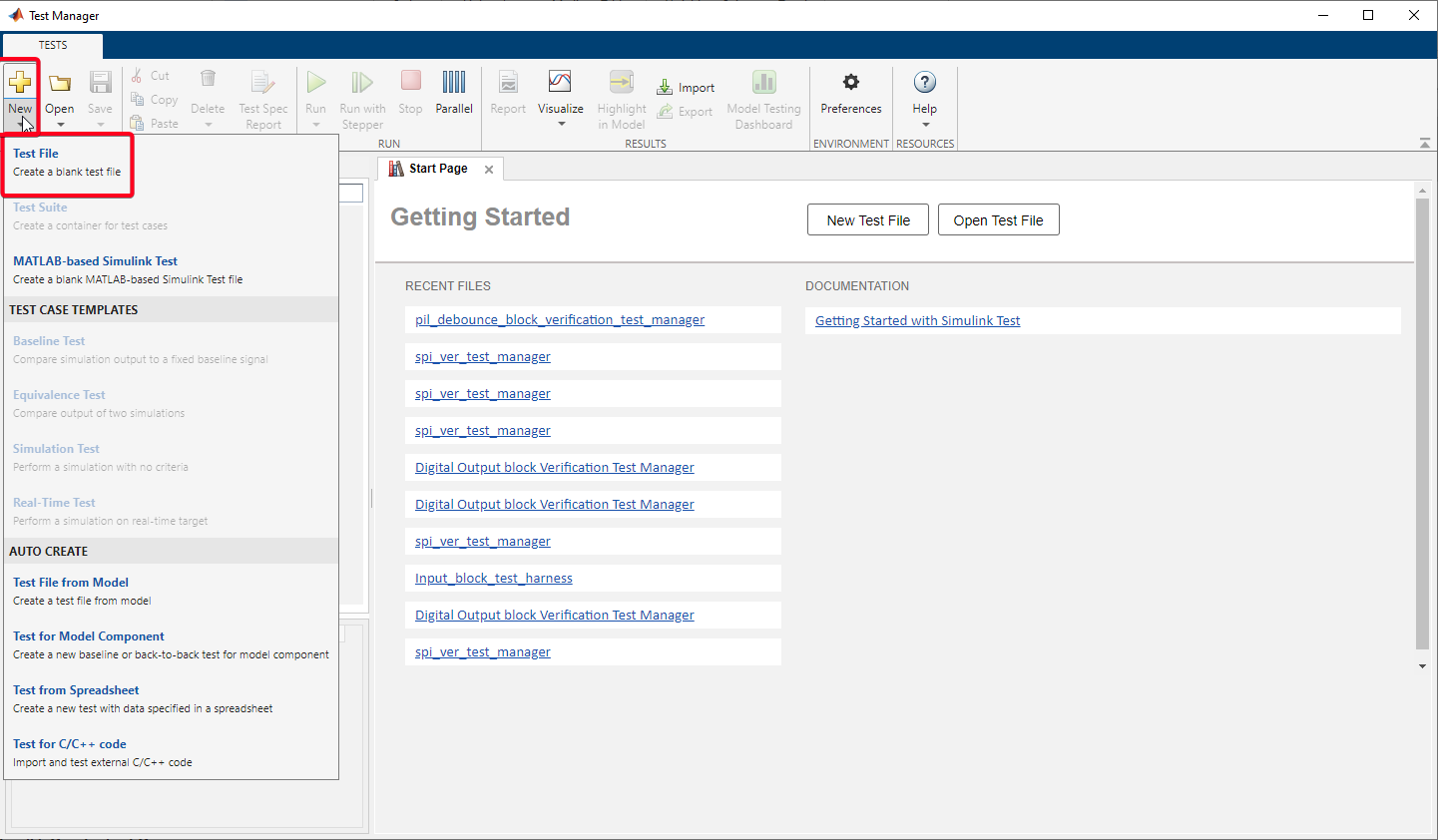This screenshot has height=840, width=1438.
Task: Choose Test for C/C++ code entry
Action: pyautogui.click(x=172, y=753)
